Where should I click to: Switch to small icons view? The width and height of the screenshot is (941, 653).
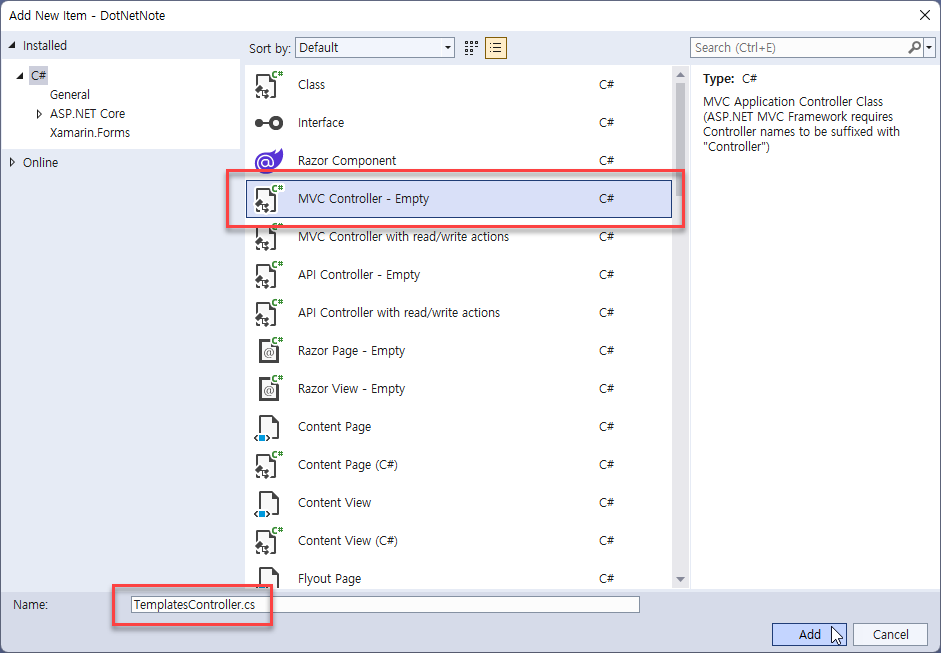[x=472, y=48]
